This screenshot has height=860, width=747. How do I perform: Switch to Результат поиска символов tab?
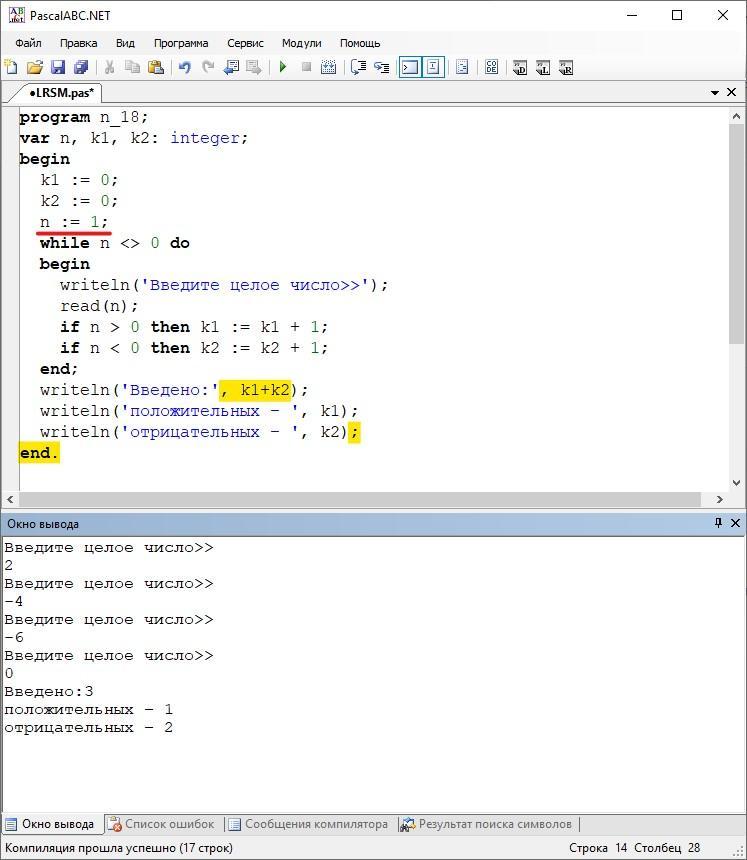(x=487, y=824)
